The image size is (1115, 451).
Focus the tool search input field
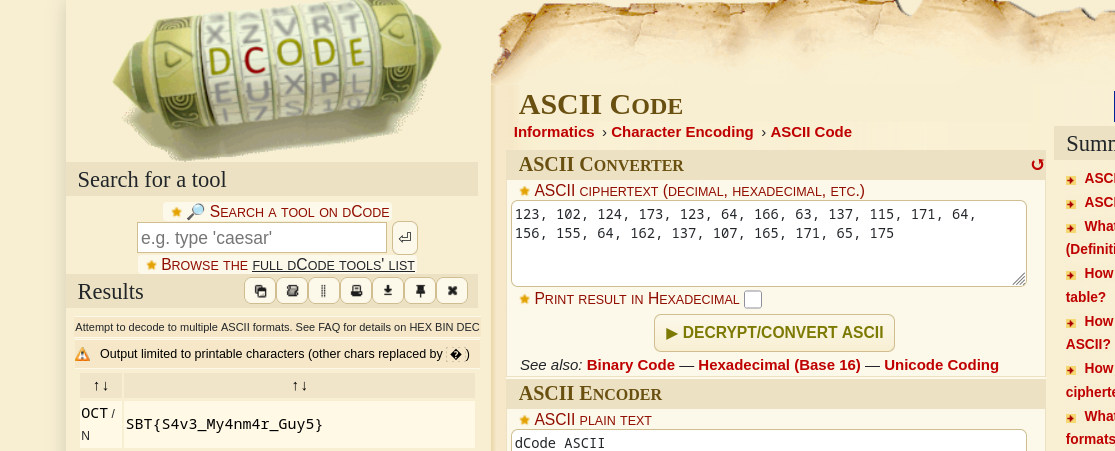(262, 238)
